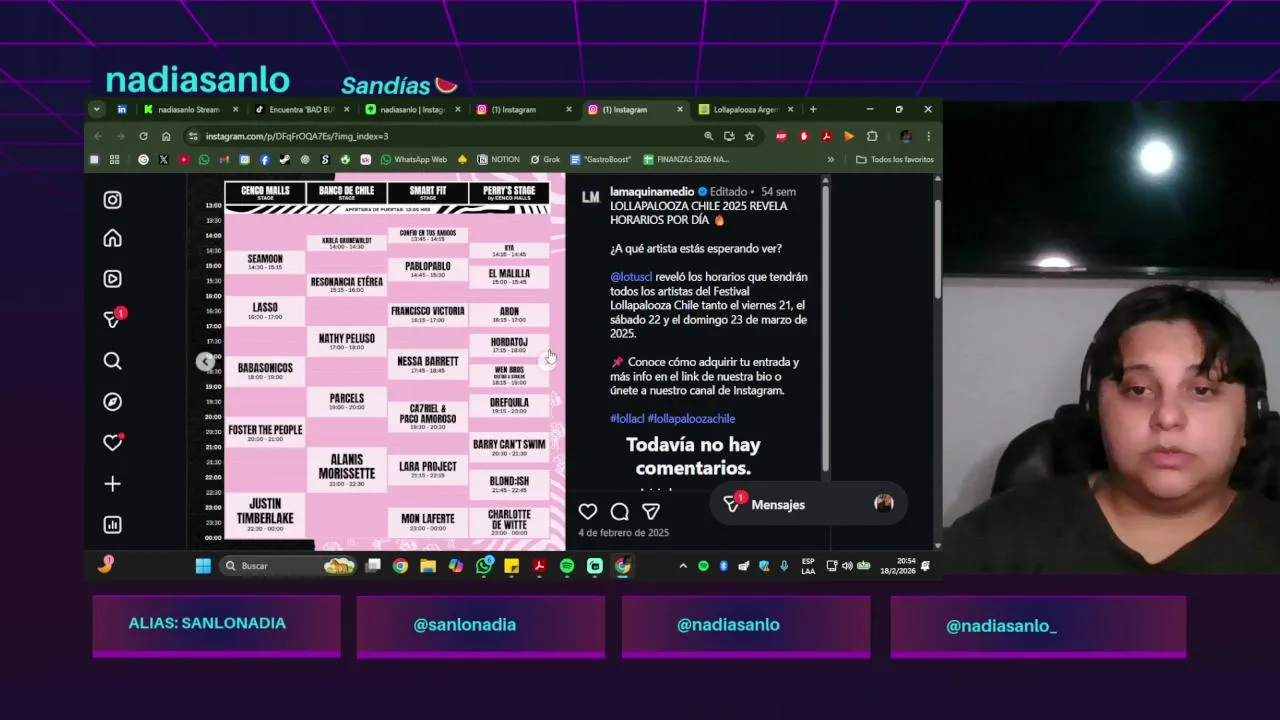Open File Explorer from taskbar

pos(428,566)
